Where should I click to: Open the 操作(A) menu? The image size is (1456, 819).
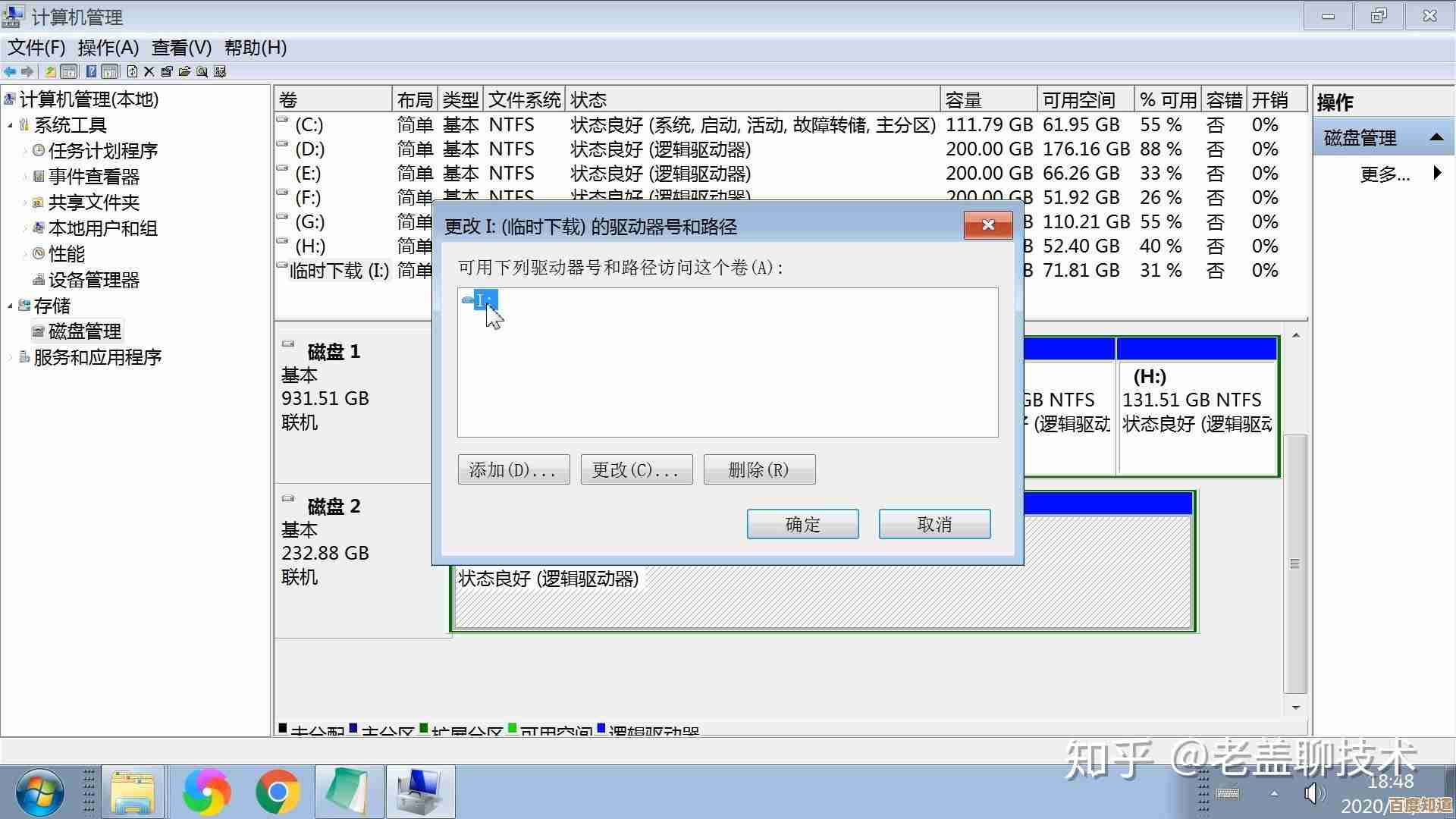(x=106, y=48)
